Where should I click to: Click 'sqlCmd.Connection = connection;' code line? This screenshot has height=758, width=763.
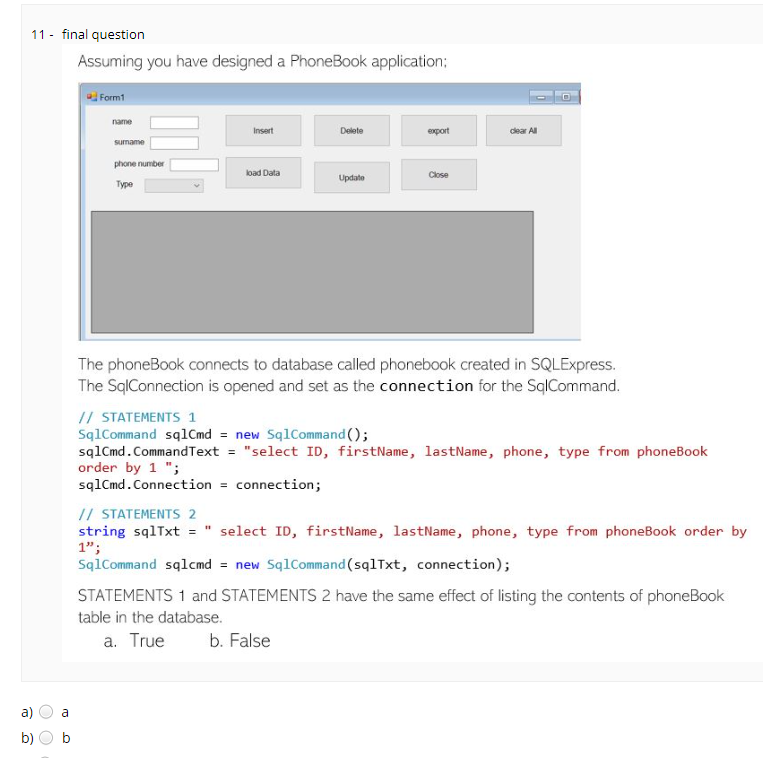coord(200,485)
